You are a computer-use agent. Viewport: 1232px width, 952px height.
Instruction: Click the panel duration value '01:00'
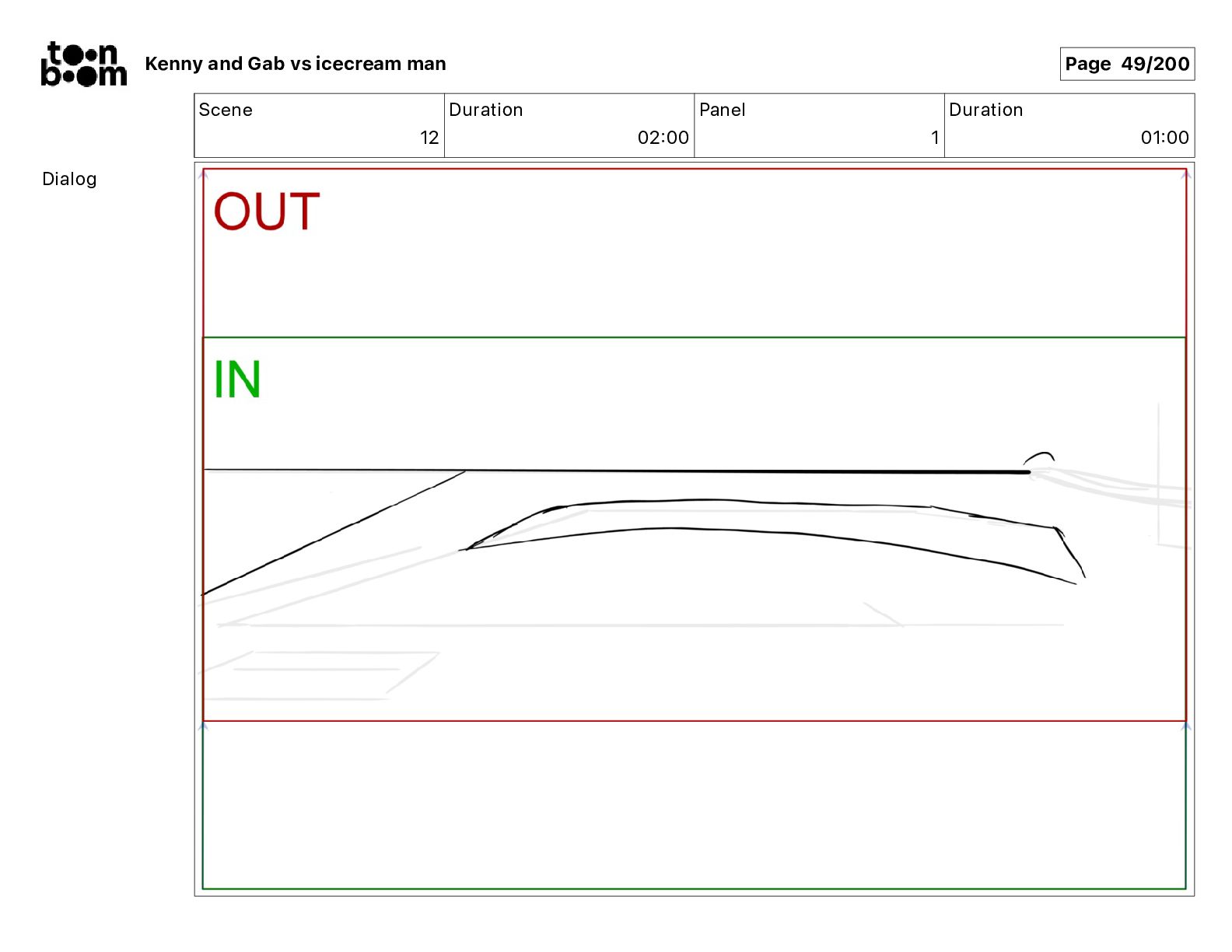(1164, 138)
